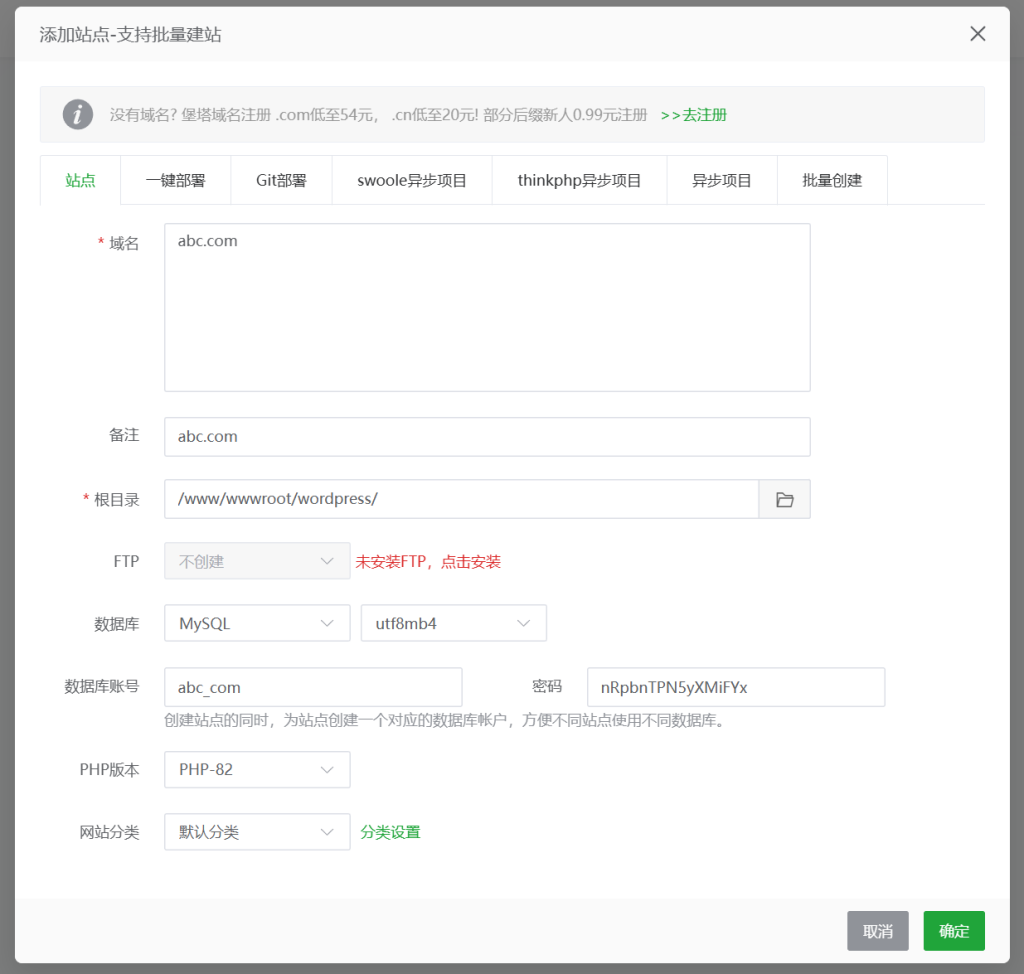1024x974 pixels.
Task: Open the swoole异步项目 tab
Action: pyautogui.click(x=412, y=181)
